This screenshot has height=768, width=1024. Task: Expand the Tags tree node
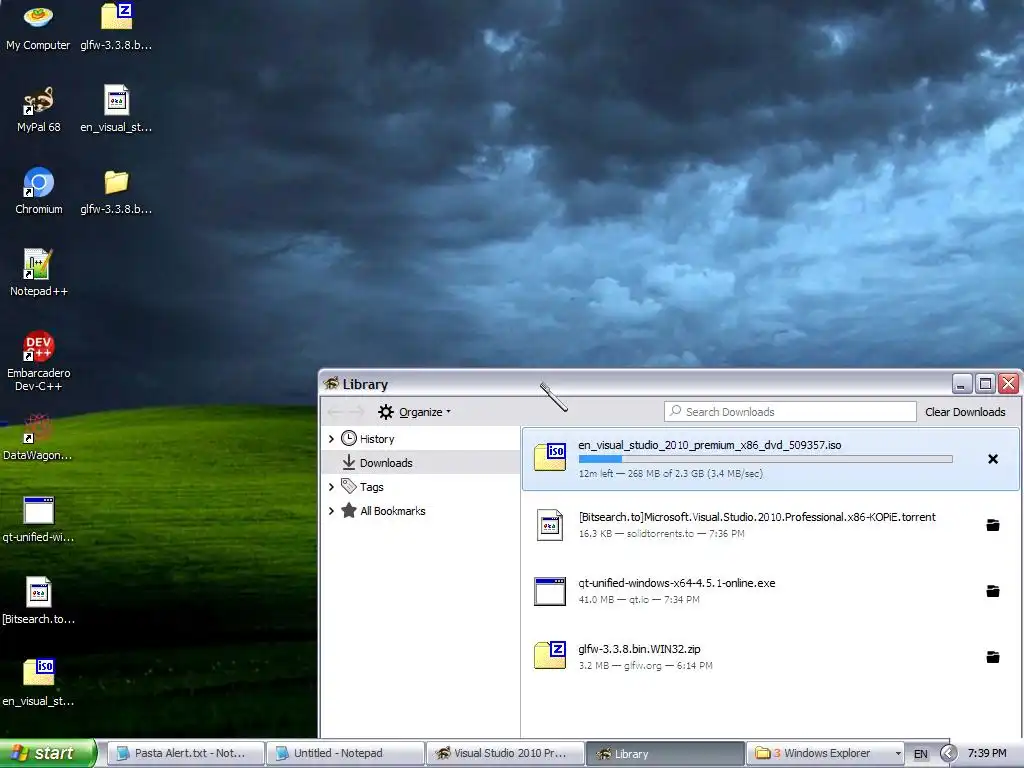point(331,487)
